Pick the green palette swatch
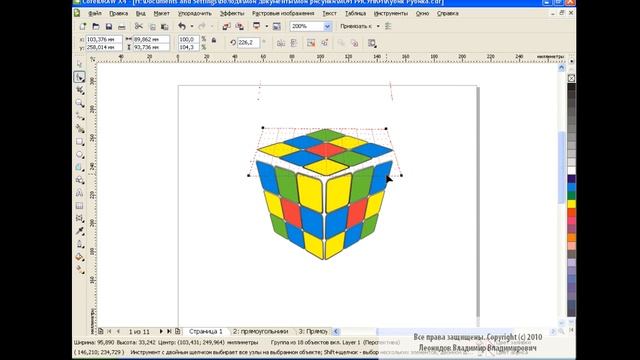Image resolution: width=640 pixels, height=360 pixels. tap(571, 196)
